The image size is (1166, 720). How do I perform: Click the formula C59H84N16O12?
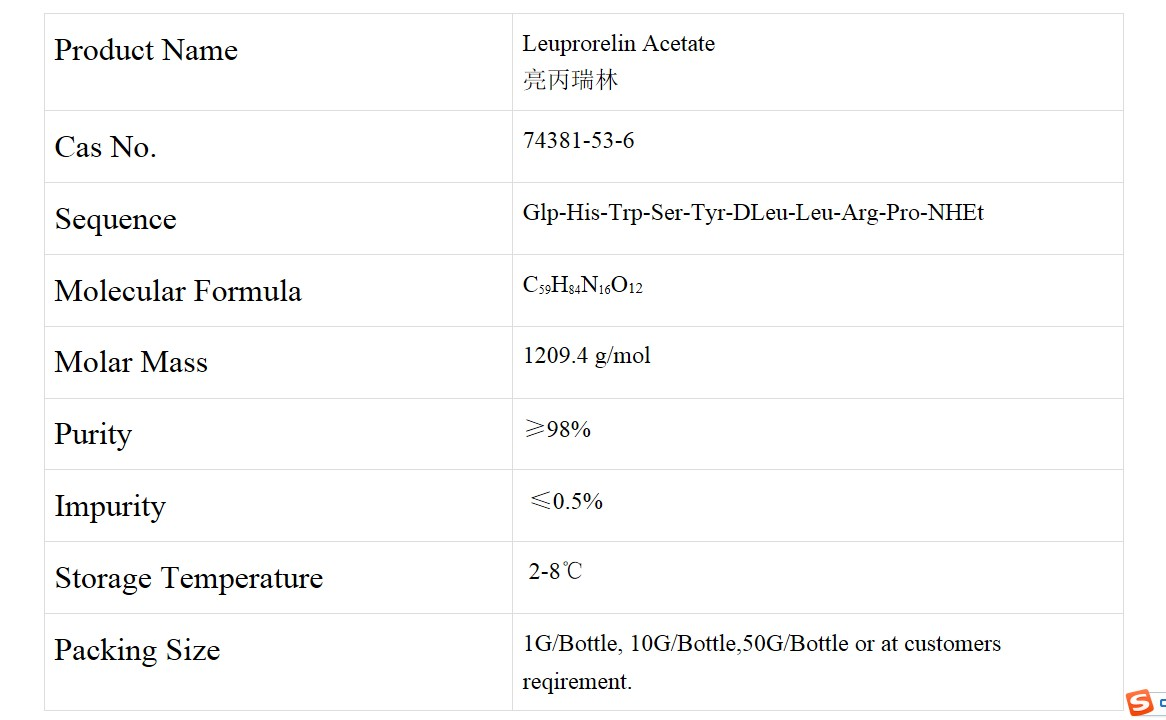[x=582, y=286]
